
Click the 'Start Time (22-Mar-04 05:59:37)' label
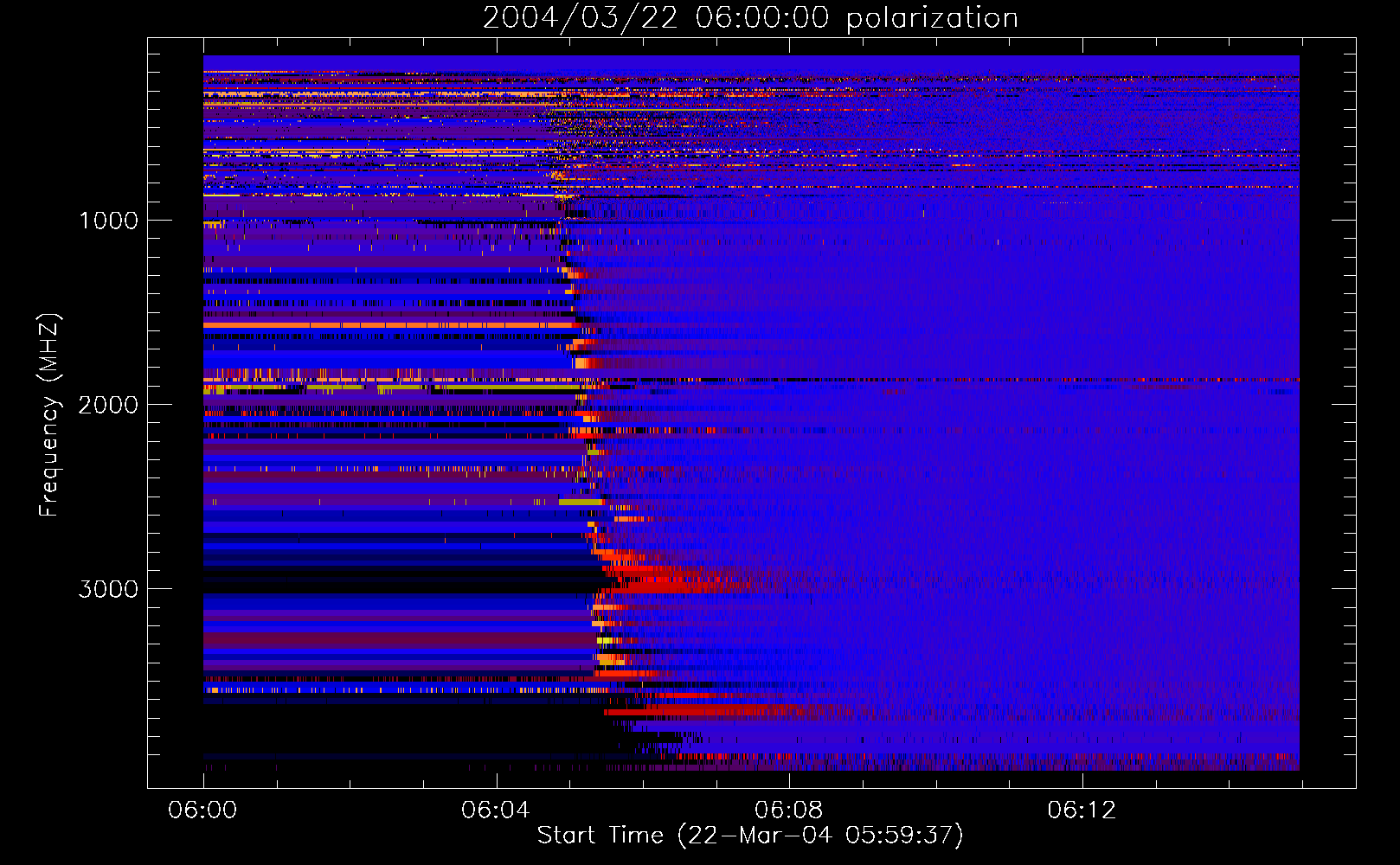pos(750,836)
